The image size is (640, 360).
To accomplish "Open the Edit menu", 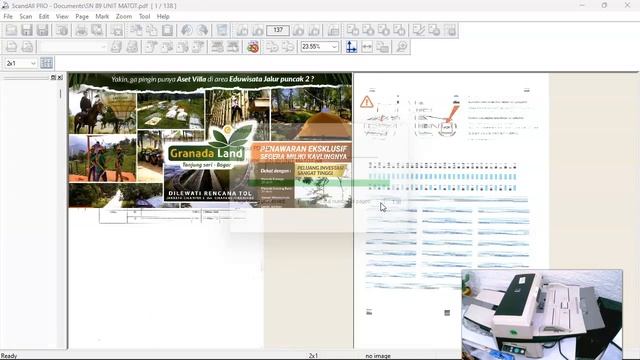I will tap(44, 16).
